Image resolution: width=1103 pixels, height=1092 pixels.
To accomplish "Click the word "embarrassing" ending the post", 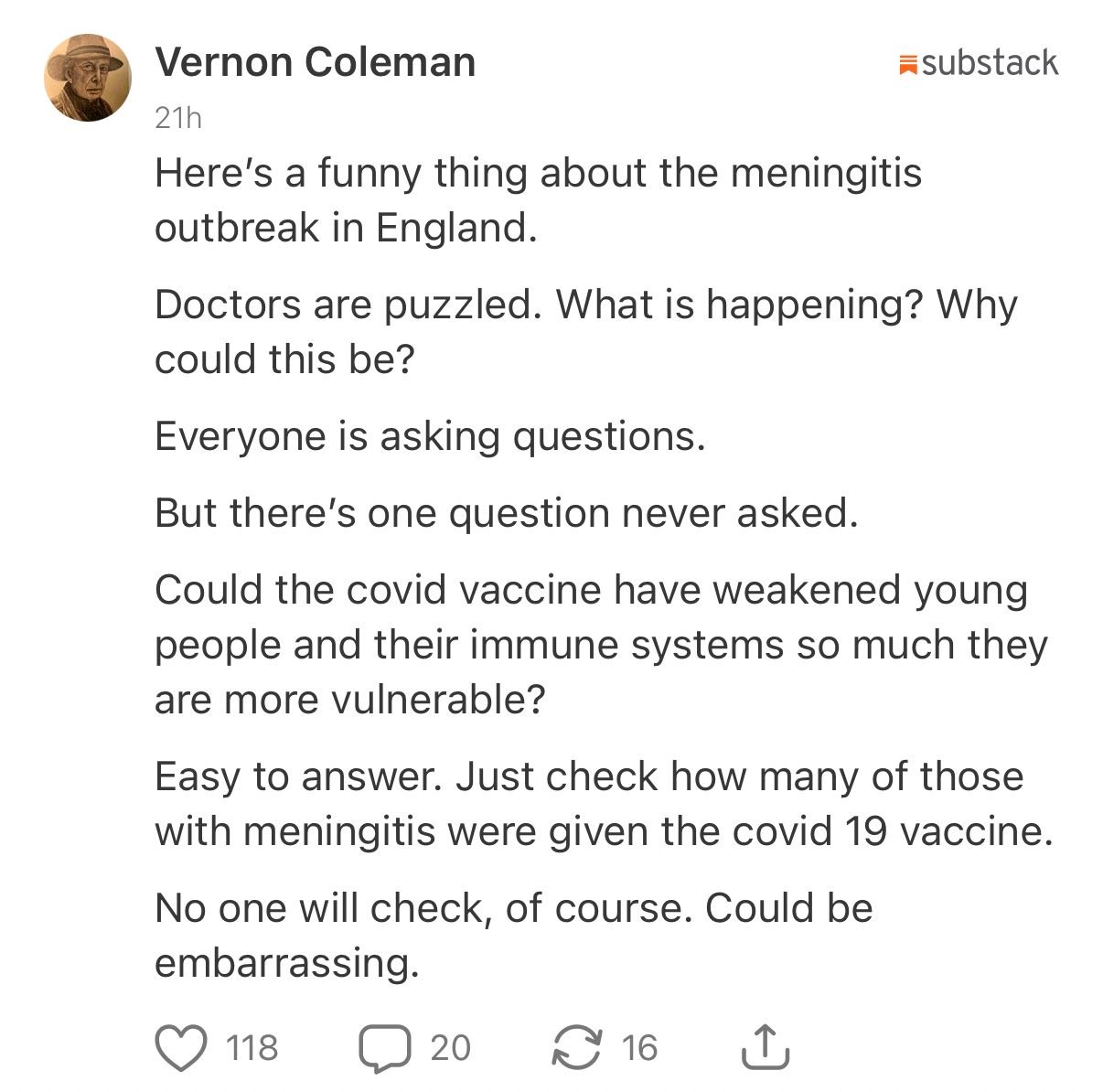I will [286, 963].
